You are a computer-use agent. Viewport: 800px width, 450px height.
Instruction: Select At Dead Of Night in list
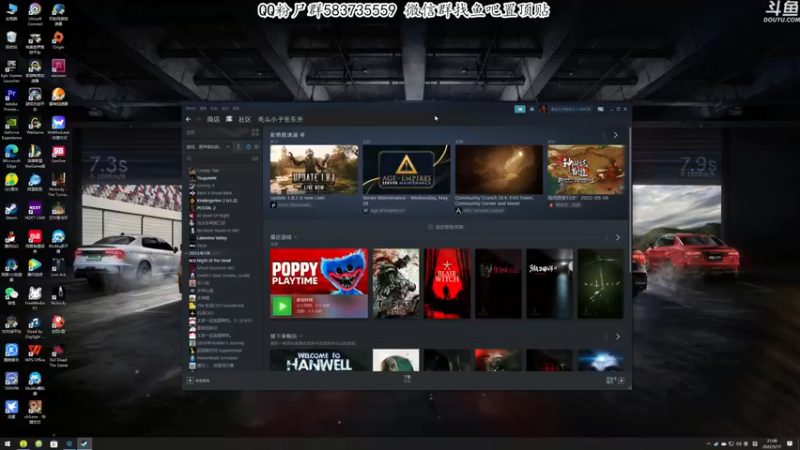pyautogui.click(x=213, y=215)
